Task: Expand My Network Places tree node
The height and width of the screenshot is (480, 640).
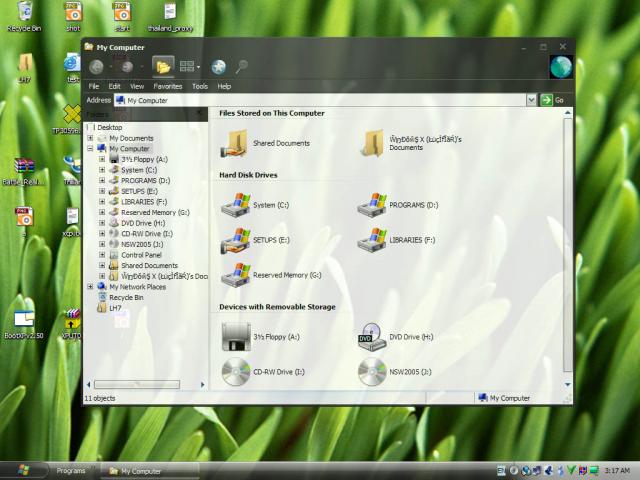Action: tap(90, 287)
